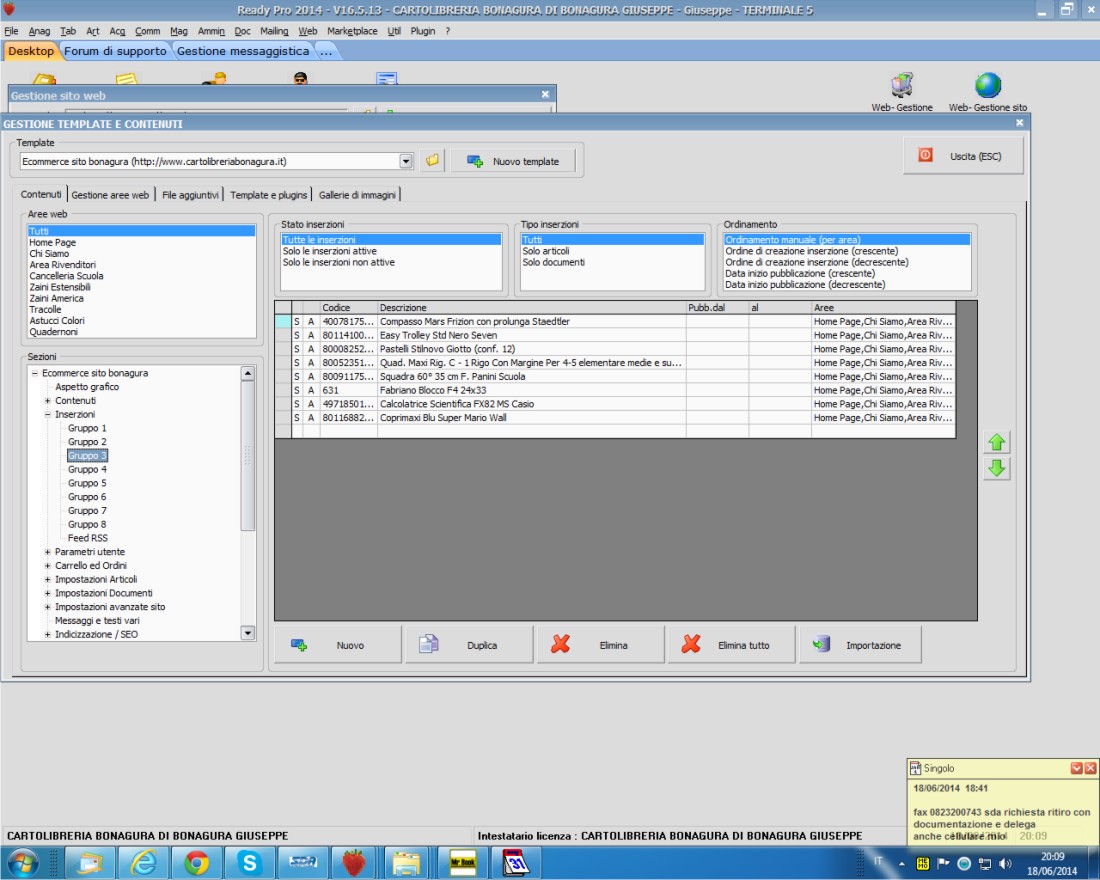
Task: Expand the Indicizzazione / SEO node
Action: (x=48, y=634)
